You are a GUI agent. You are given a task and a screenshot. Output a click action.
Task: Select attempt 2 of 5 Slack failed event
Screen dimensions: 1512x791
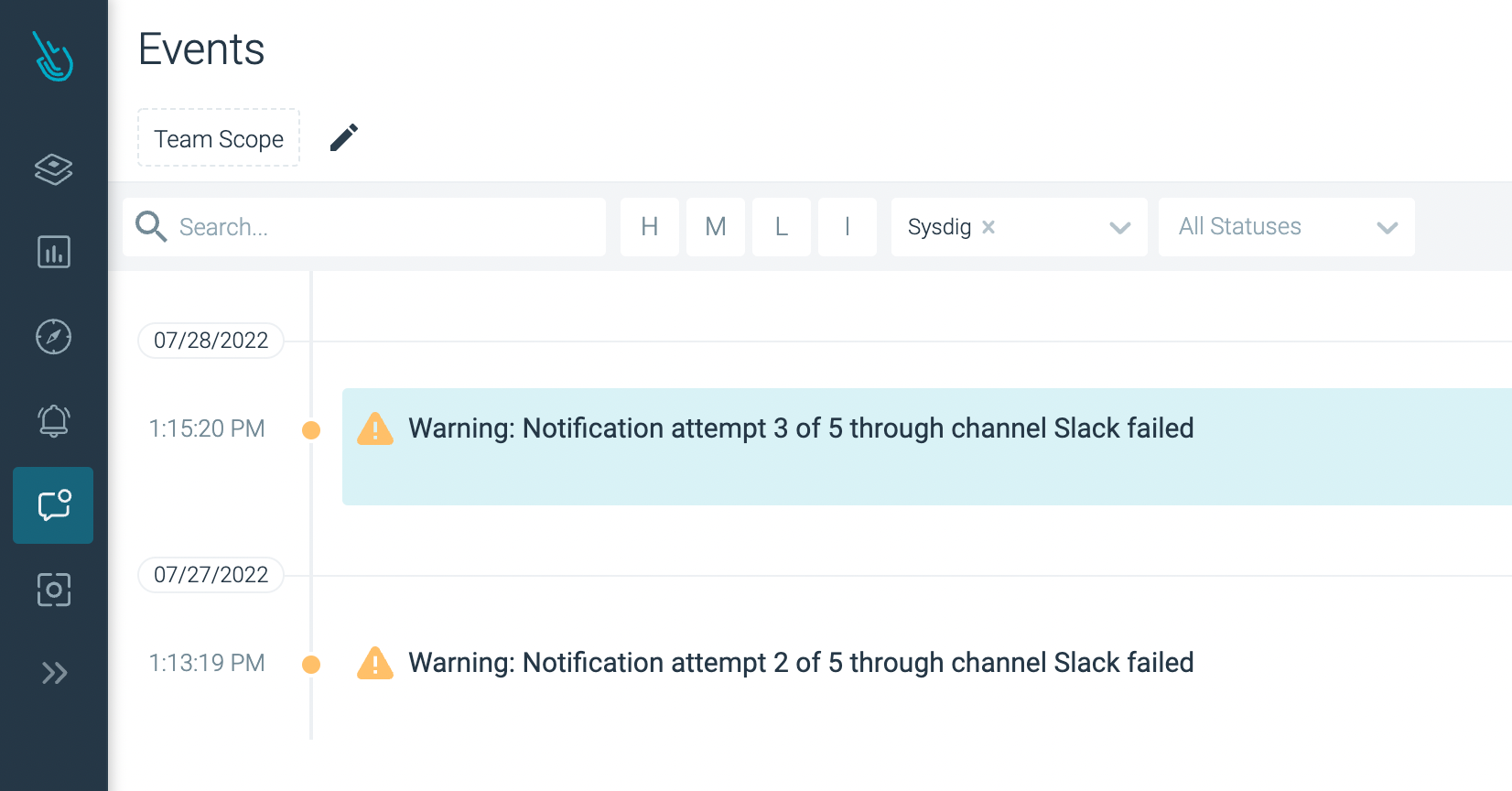coord(801,663)
